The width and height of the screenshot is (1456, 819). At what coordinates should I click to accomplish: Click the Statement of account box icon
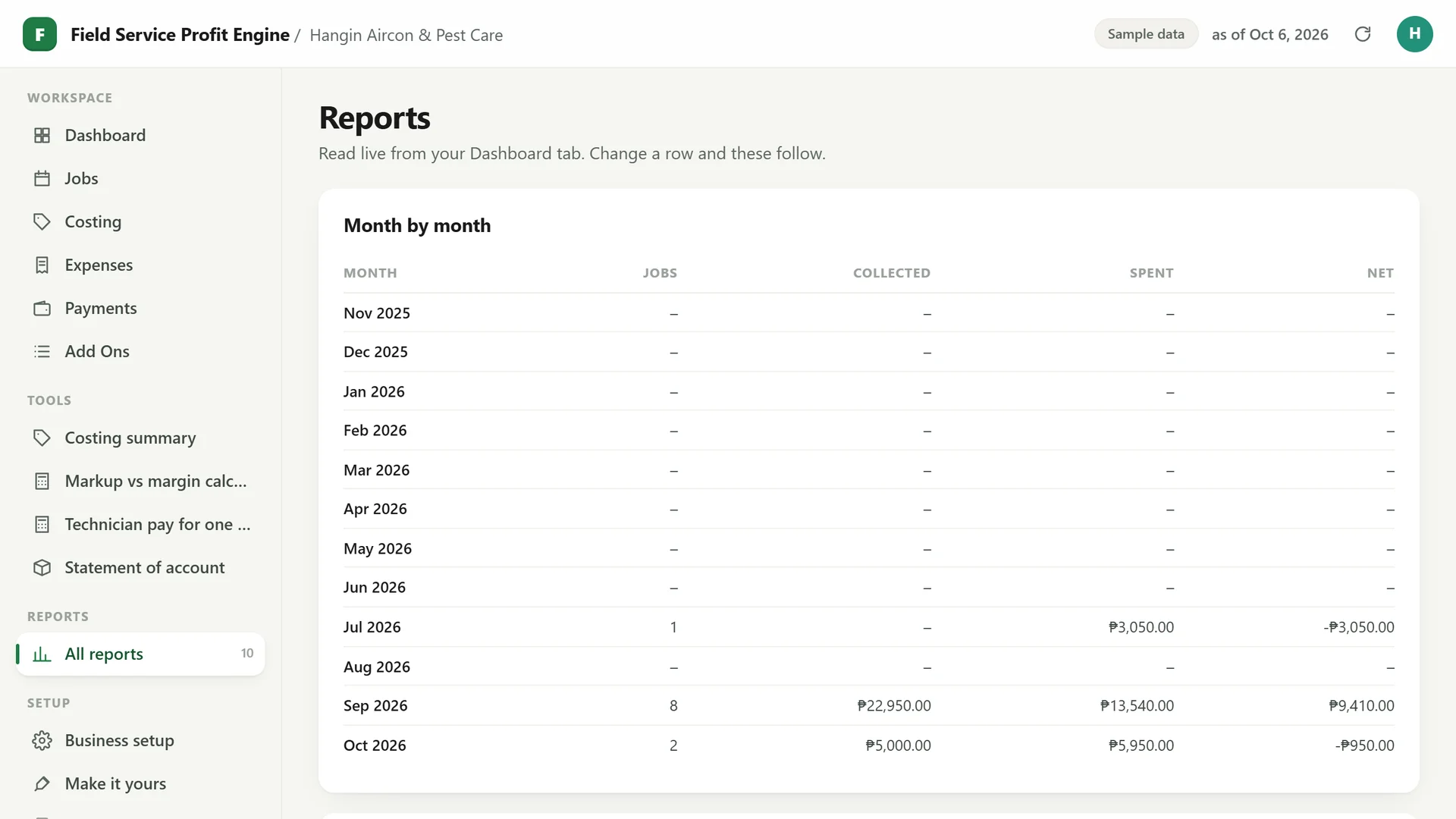(x=42, y=567)
